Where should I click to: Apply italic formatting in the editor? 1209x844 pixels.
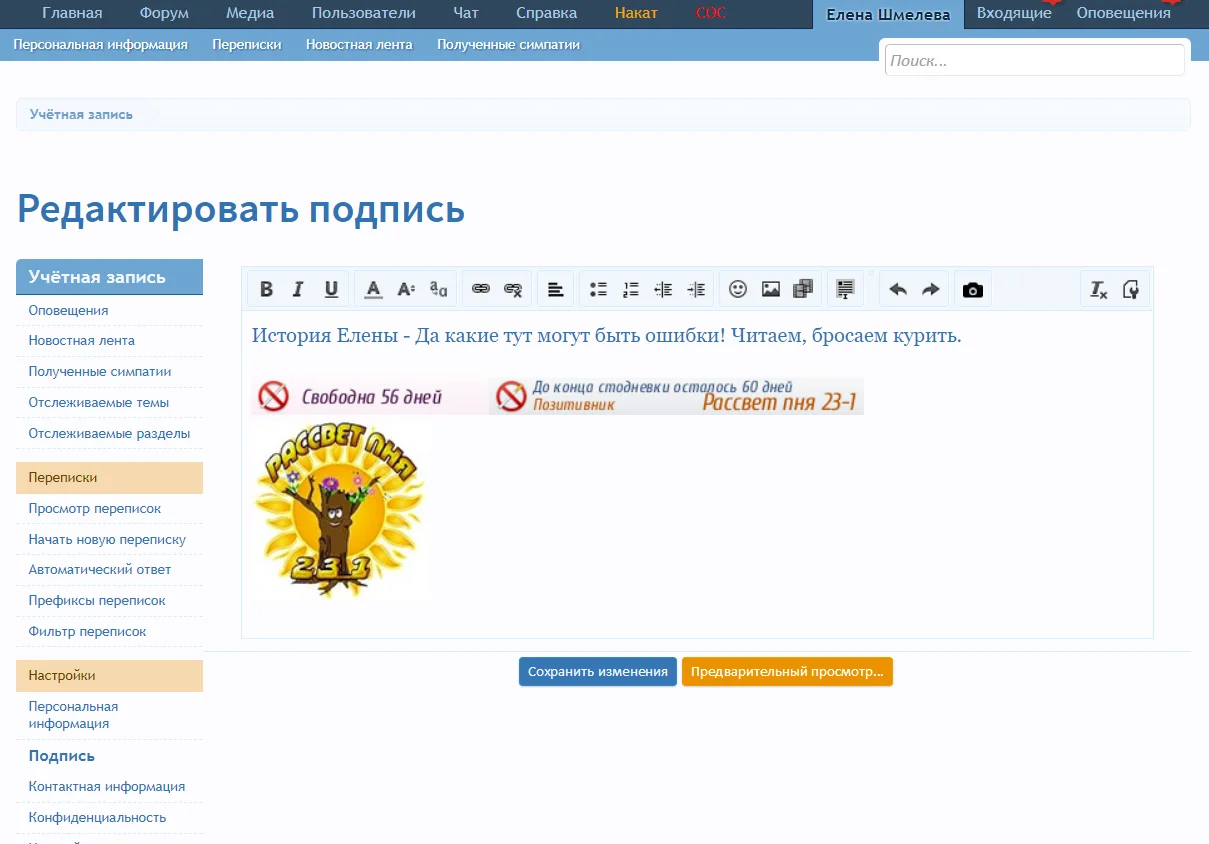pyautogui.click(x=297, y=289)
